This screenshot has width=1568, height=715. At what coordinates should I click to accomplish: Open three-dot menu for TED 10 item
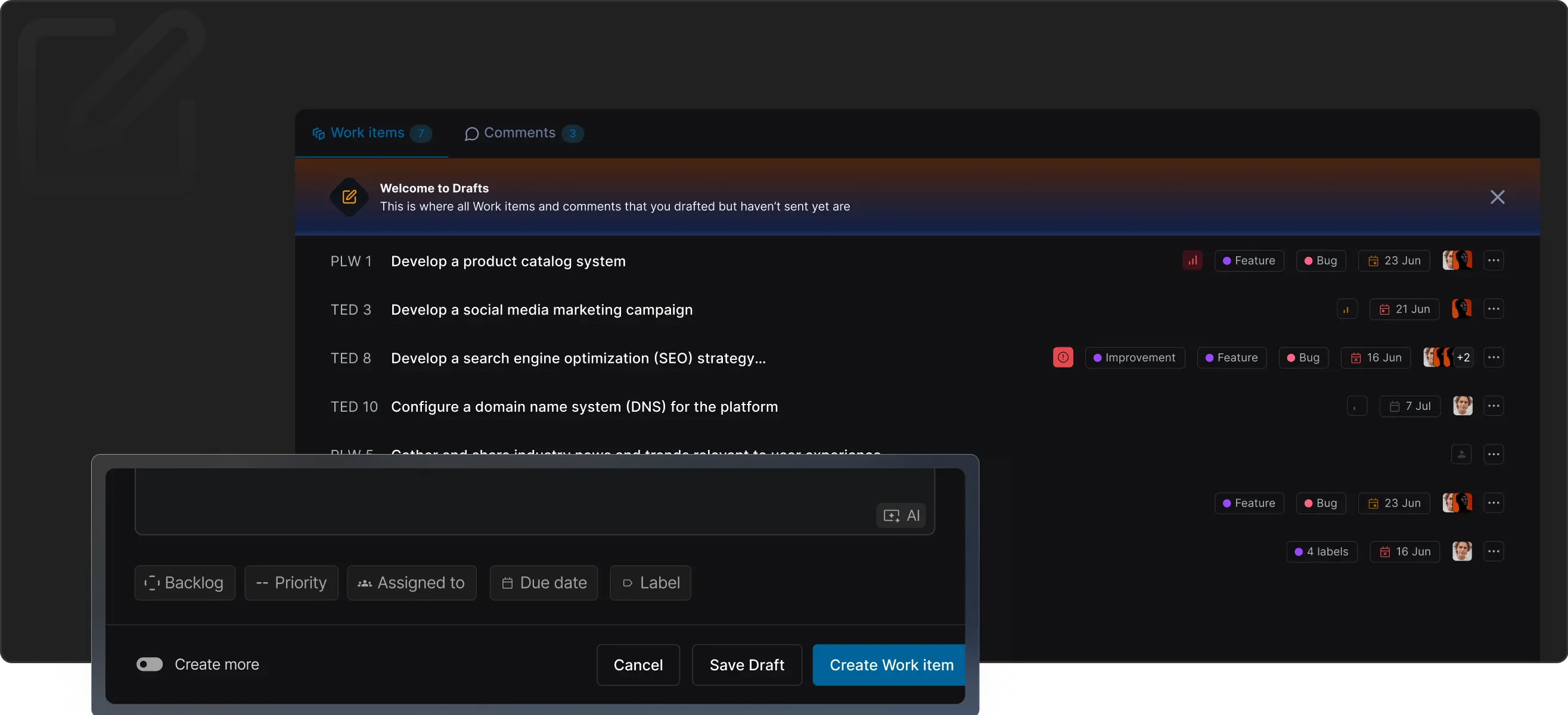pos(1493,406)
